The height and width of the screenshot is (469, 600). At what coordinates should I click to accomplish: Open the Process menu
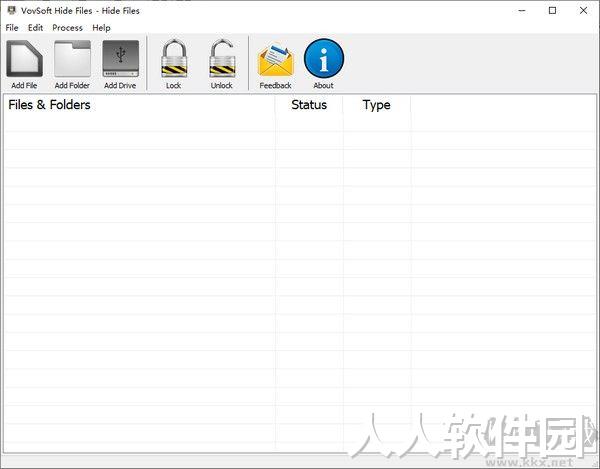tap(67, 28)
